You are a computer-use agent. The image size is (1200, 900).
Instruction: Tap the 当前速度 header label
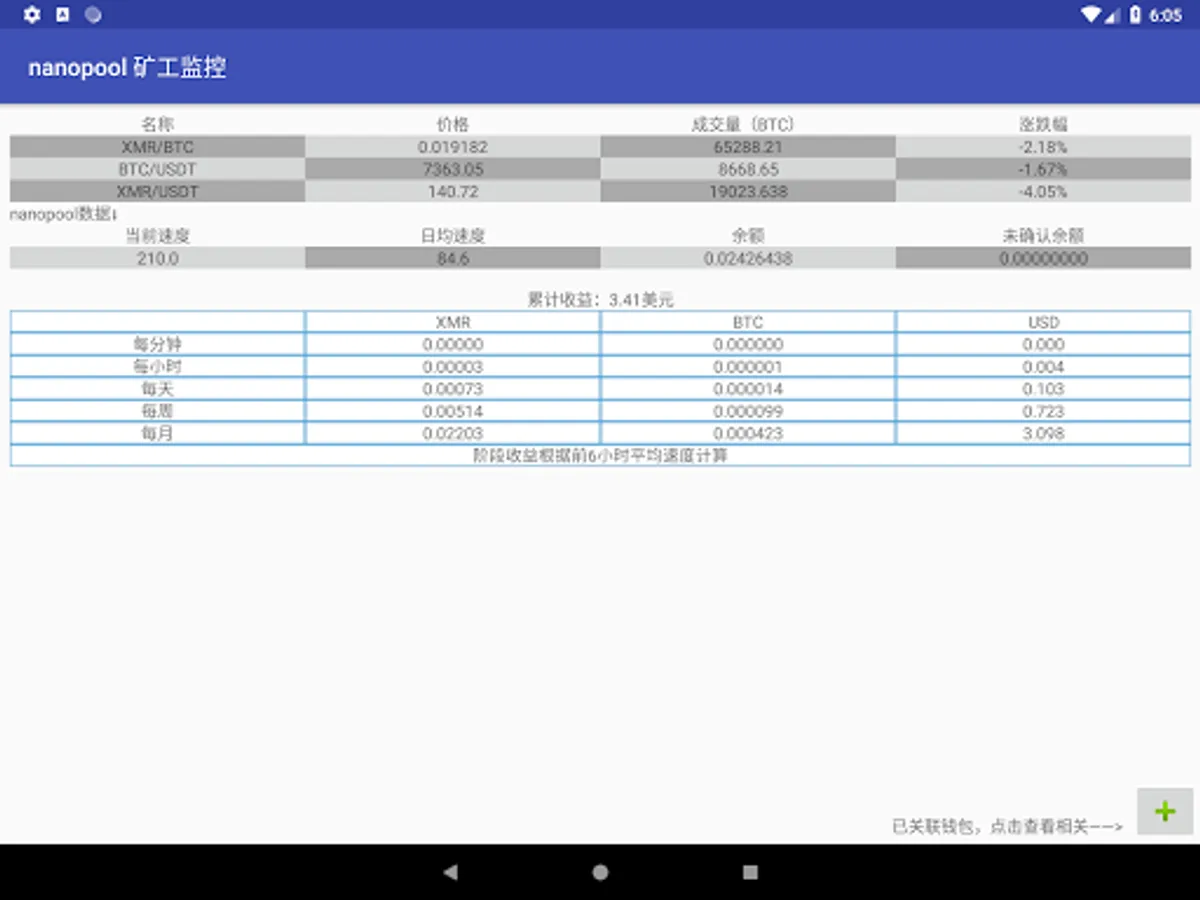157,236
